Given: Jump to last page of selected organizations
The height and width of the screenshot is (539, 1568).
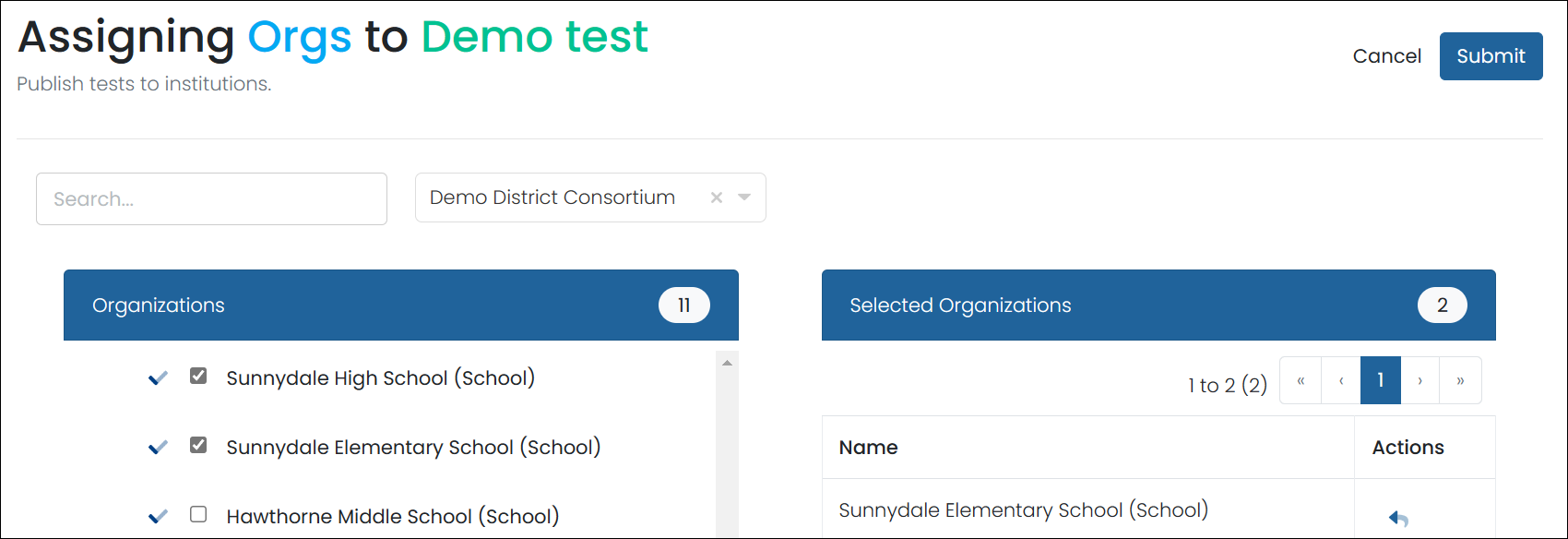Looking at the screenshot, I should (x=1460, y=380).
